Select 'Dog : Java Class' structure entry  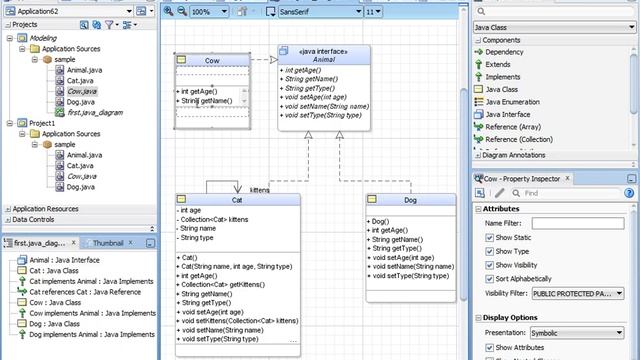pyautogui.click(x=54, y=324)
